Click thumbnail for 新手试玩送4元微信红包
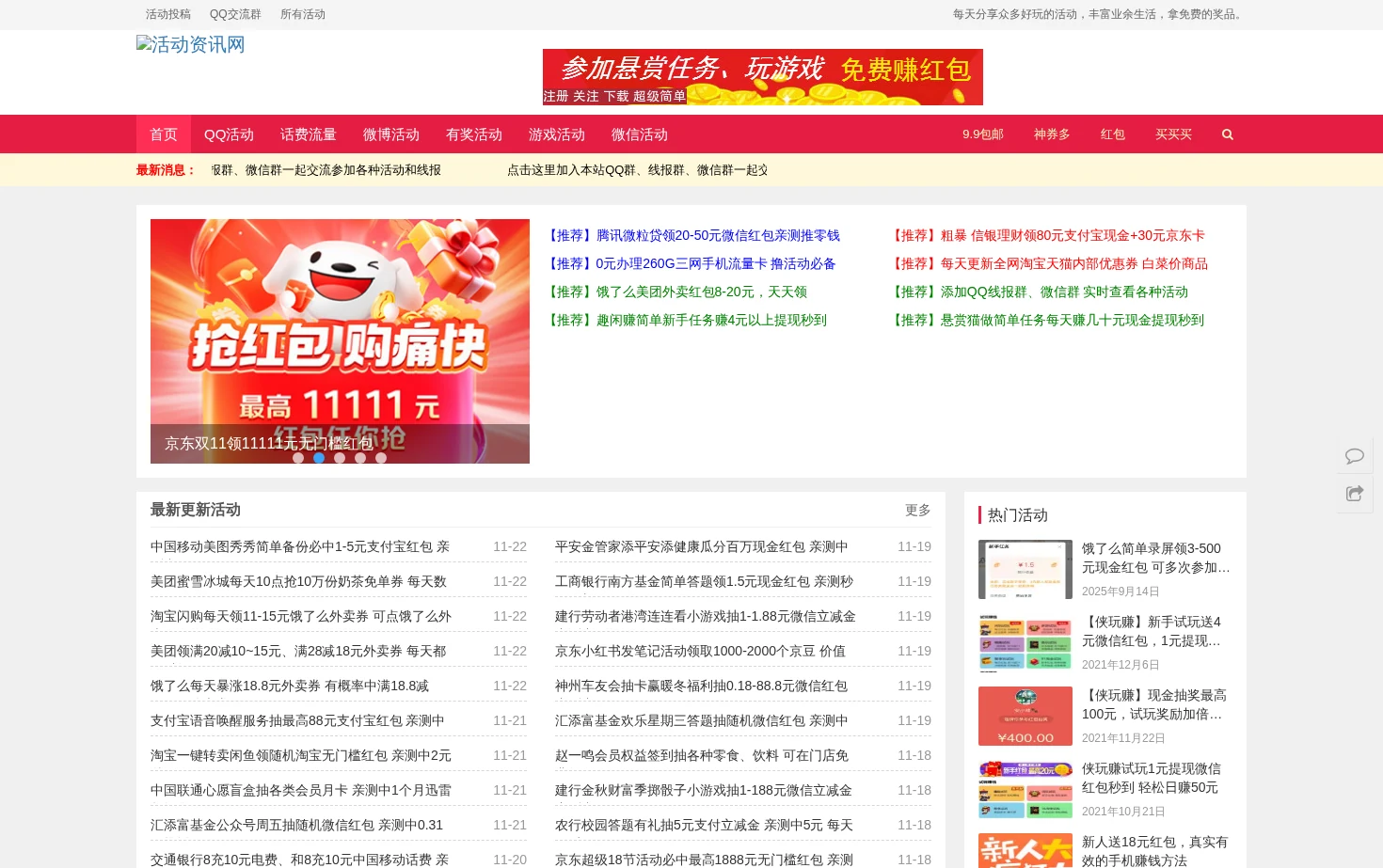The height and width of the screenshot is (868, 1383). (1025, 642)
